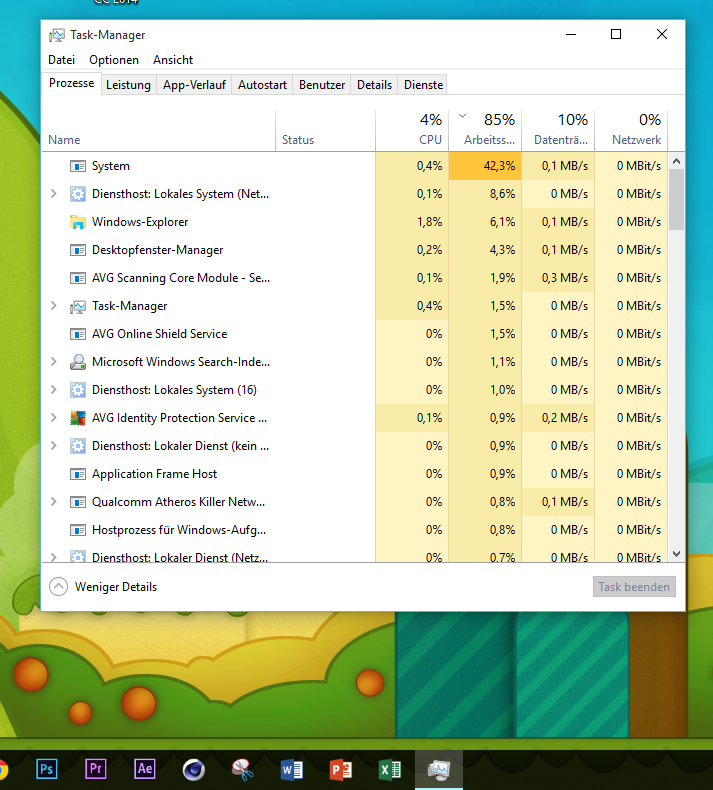Expand Diensthost: Lokales System (Net... row
Viewport: 713px width, 790px height.
[x=53, y=194]
